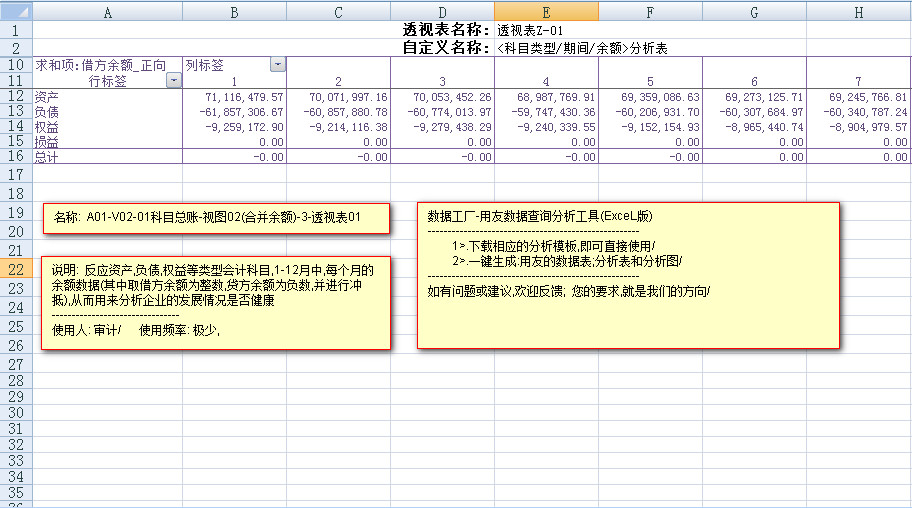The width and height of the screenshot is (912, 508).
Task: Select the yellow A01-V02-01科目总账 name box
Action: 215,217
